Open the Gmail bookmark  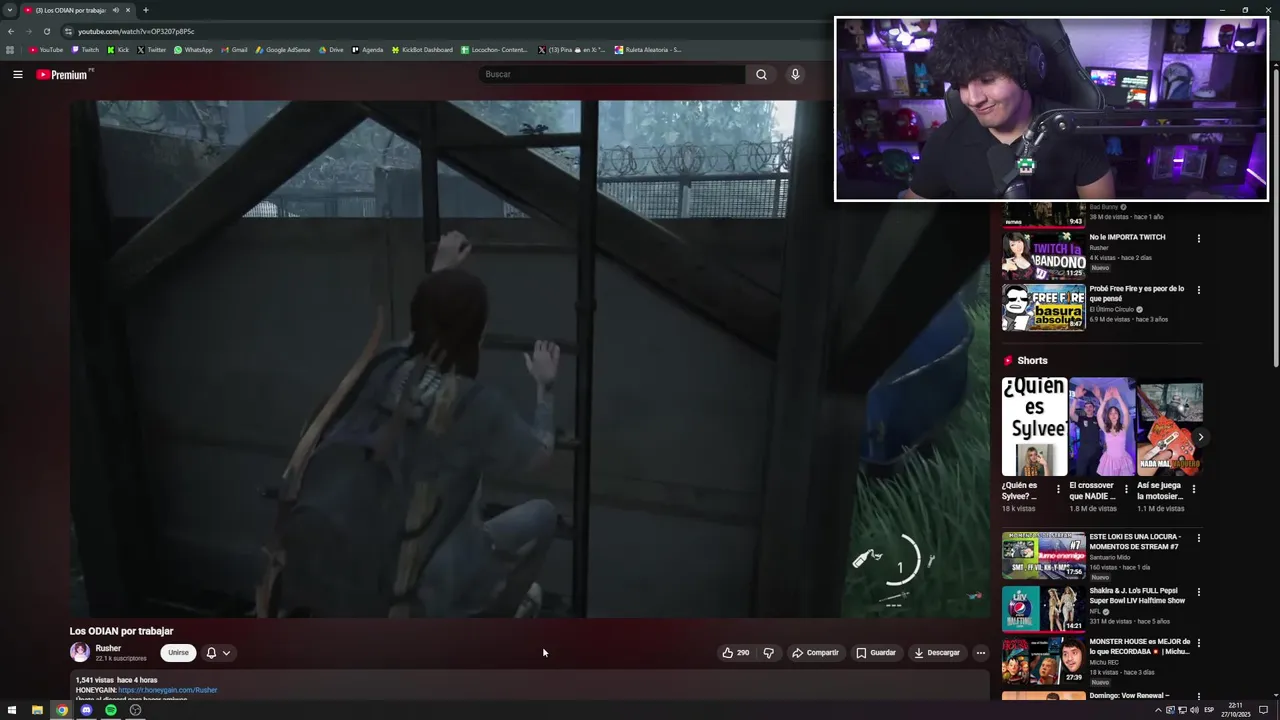234,50
